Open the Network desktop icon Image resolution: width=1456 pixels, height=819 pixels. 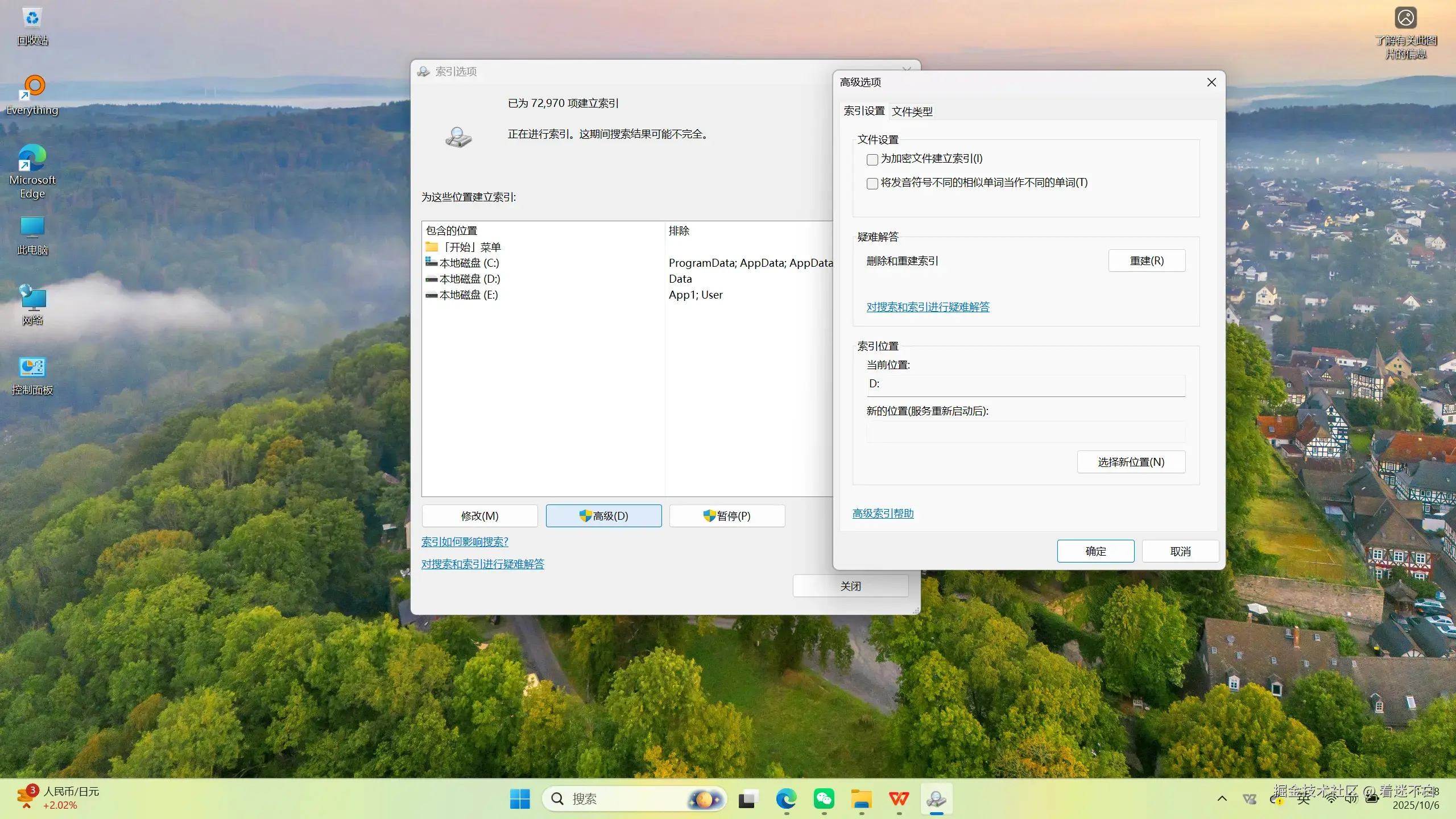click(32, 305)
